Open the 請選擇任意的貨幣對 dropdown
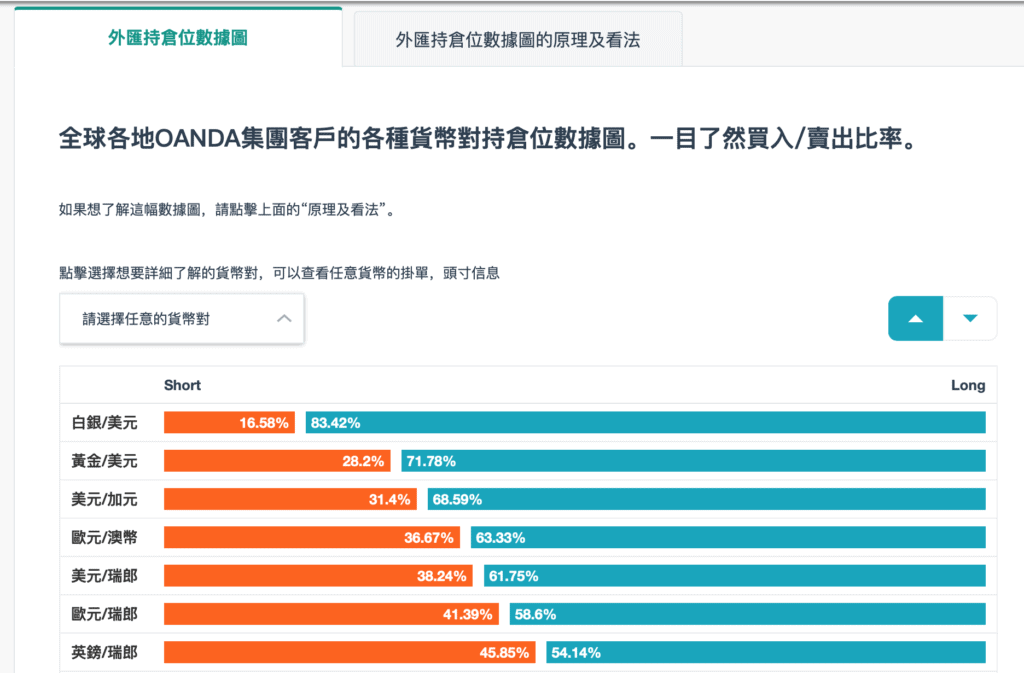This screenshot has height=673, width=1024. pyautogui.click(x=182, y=319)
